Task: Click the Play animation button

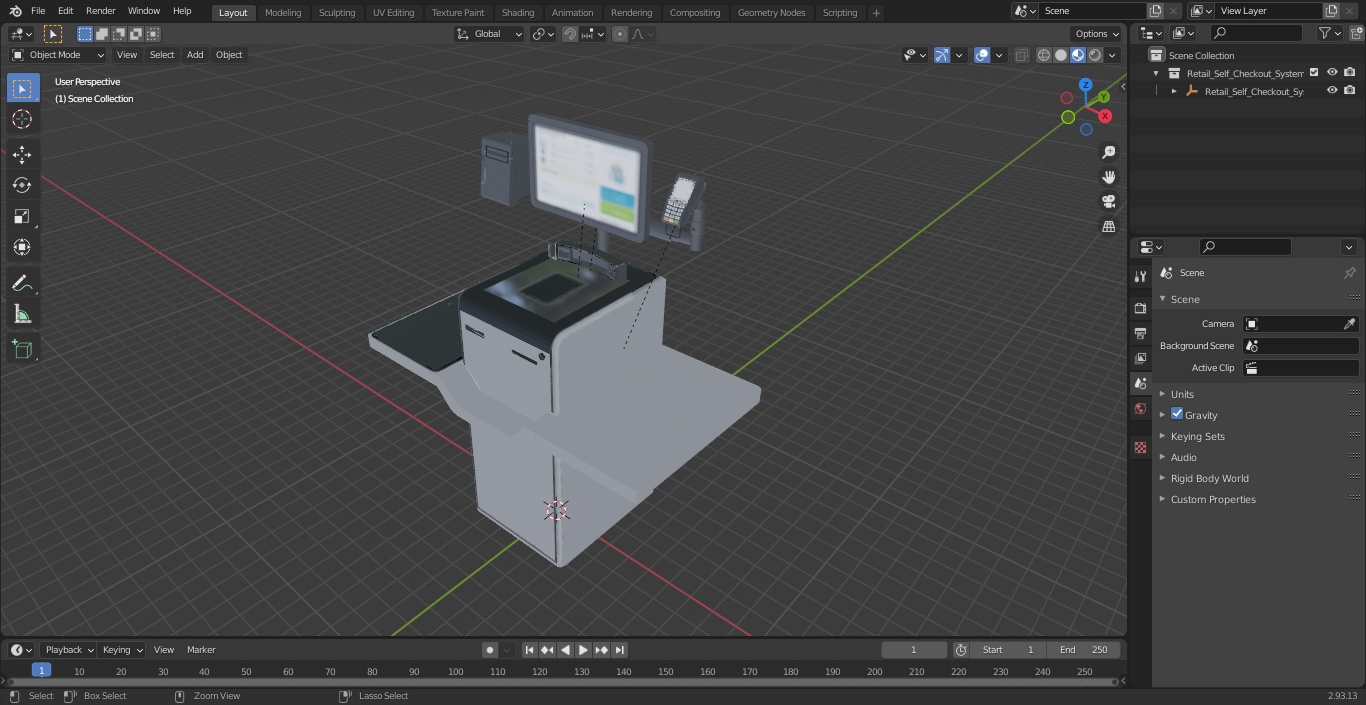Action: pyautogui.click(x=583, y=650)
